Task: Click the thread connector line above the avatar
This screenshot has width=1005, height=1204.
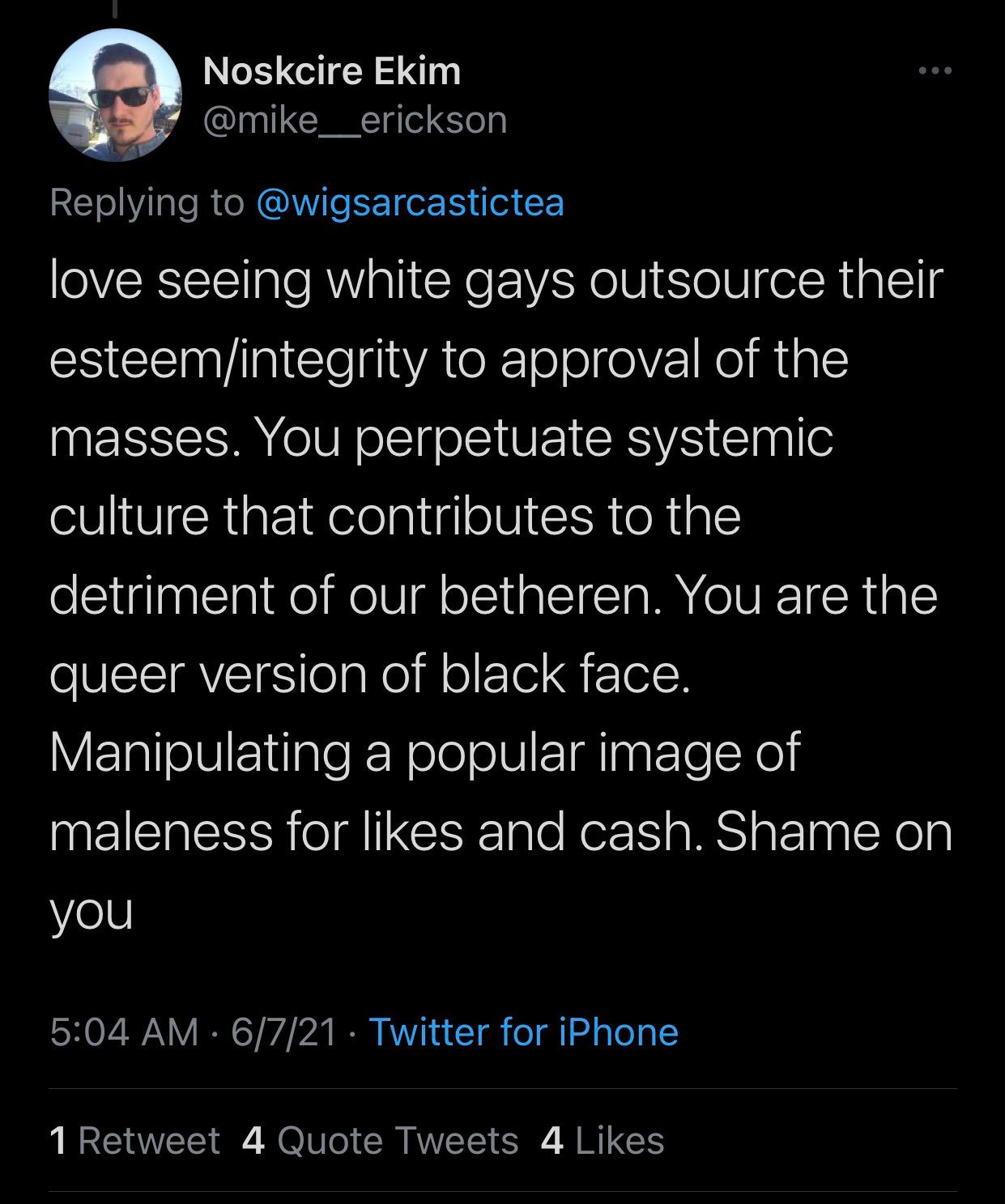Action: [115, 8]
